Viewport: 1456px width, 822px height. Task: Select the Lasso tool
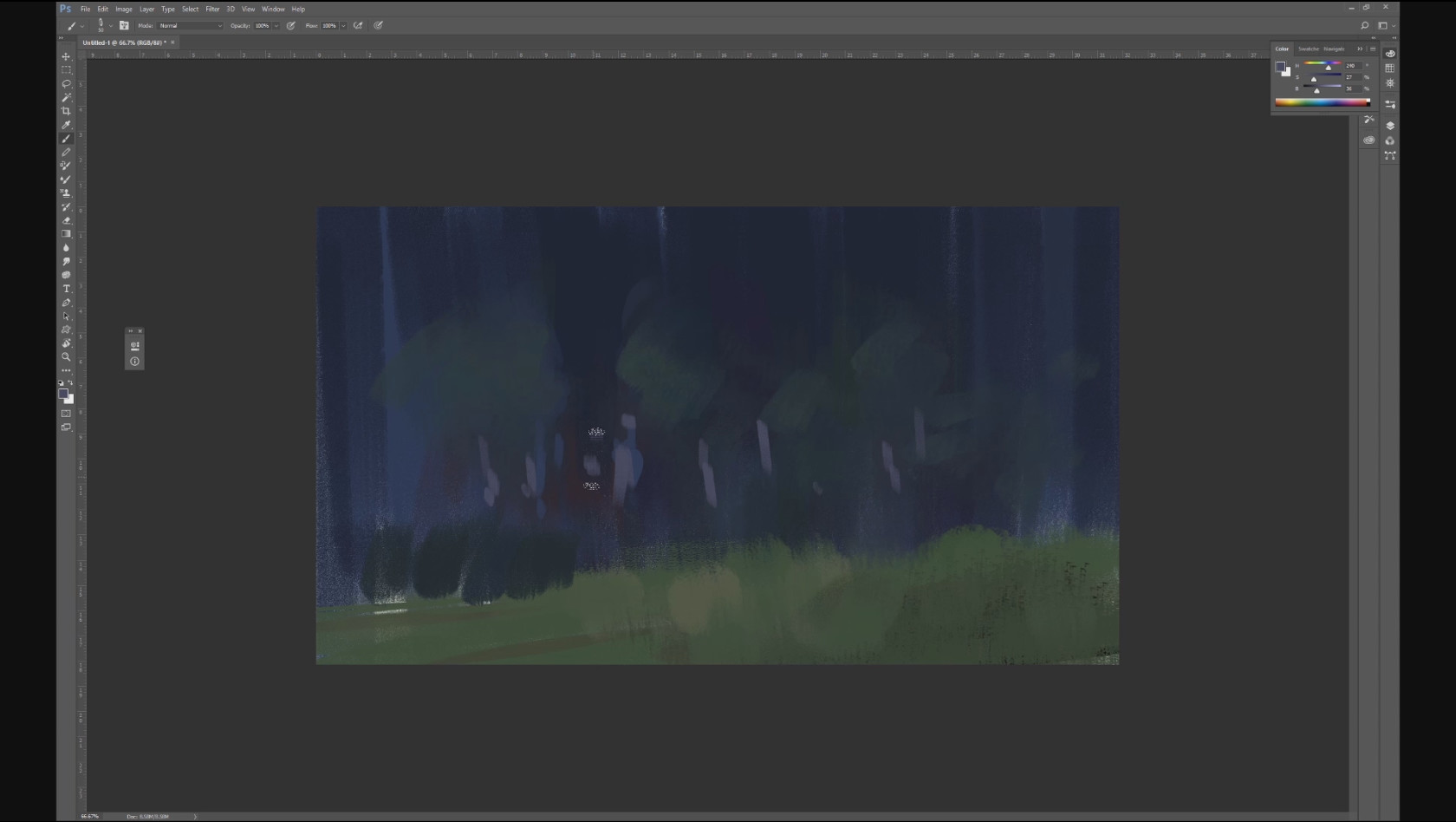66,84
